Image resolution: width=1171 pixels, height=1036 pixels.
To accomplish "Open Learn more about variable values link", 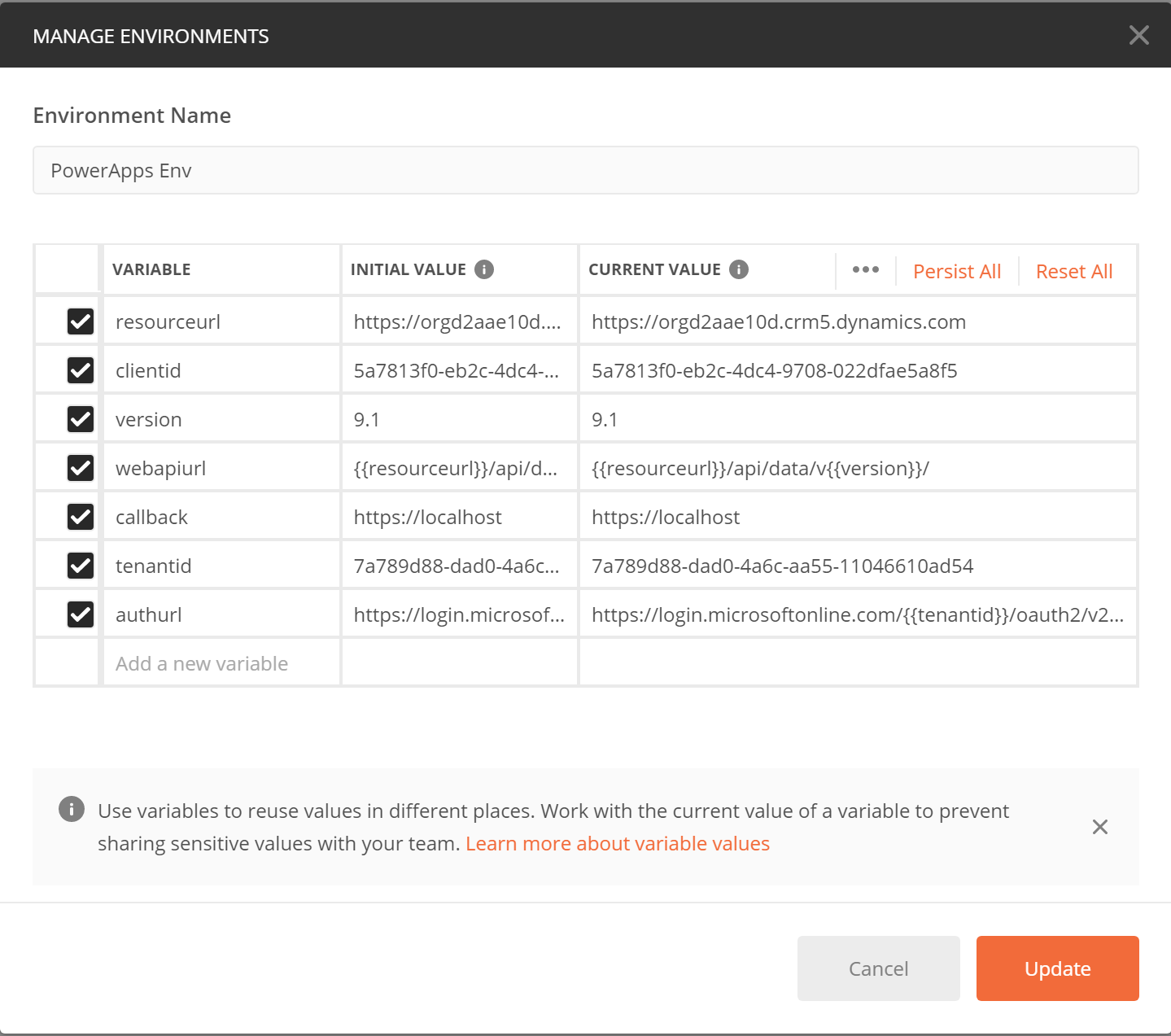I will click(x=618, y=843).
